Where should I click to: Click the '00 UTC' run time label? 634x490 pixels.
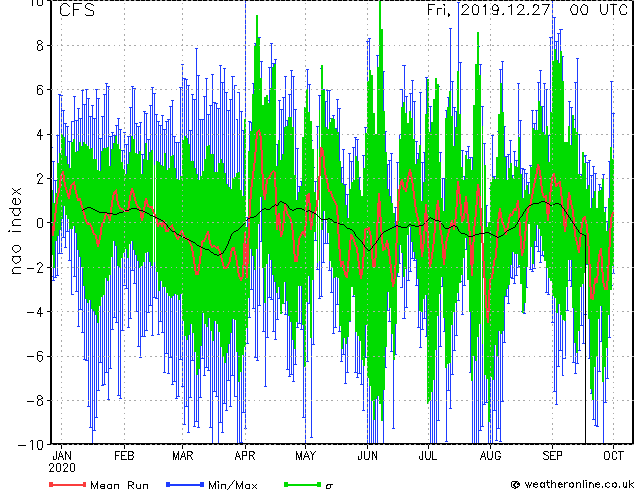[598, 10]
